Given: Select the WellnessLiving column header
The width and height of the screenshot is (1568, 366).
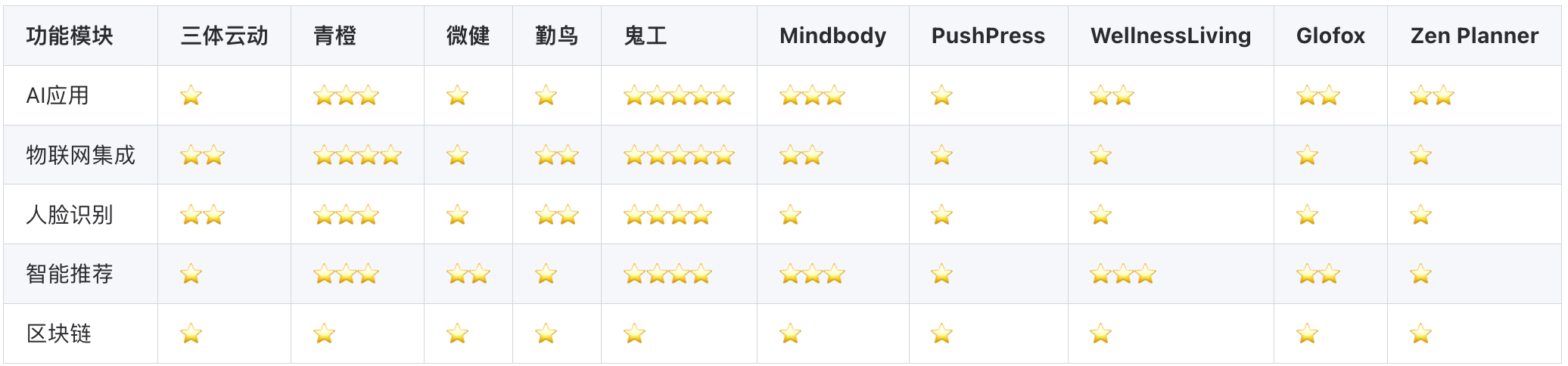Looking at the screenshot, I should coord(1170,36).
